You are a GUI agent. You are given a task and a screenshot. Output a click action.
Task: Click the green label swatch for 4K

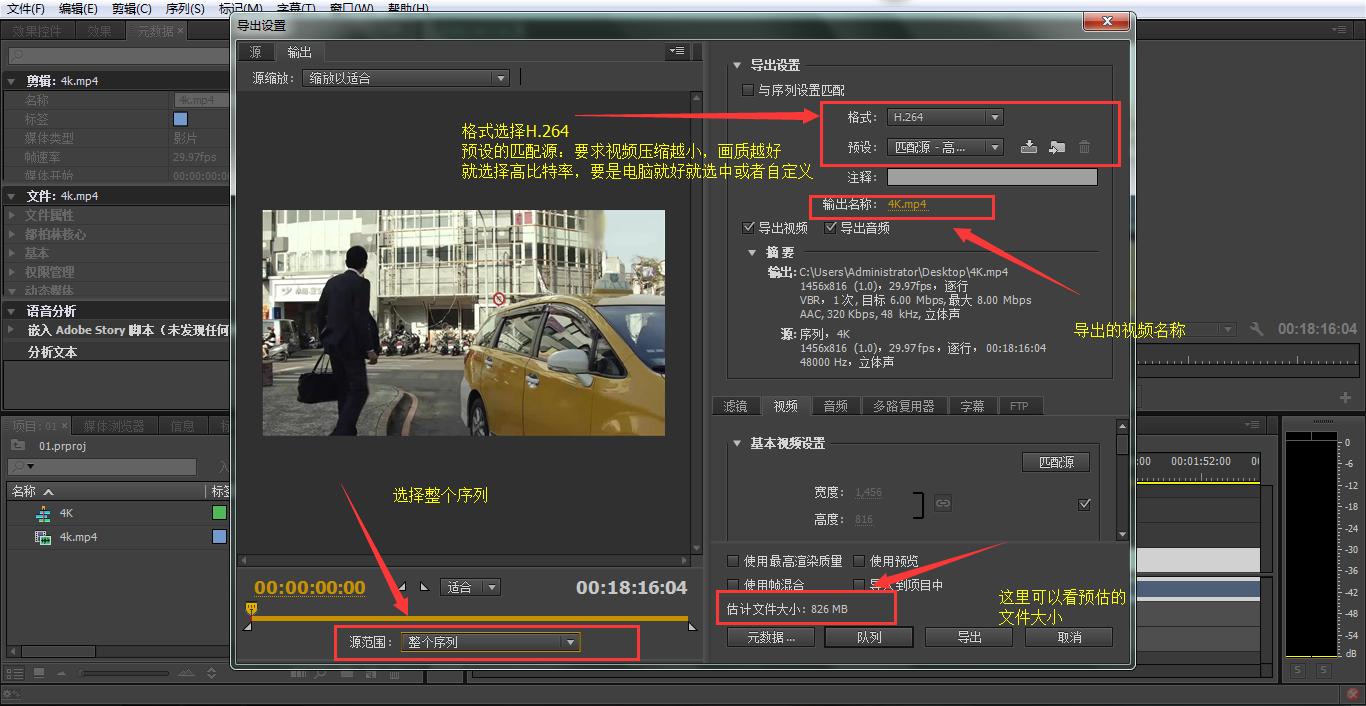point(219,514)
